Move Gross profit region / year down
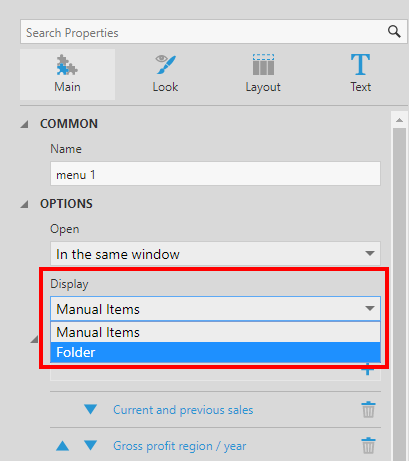The height and width of the screenshot is (461, 409). coord(90,446)
